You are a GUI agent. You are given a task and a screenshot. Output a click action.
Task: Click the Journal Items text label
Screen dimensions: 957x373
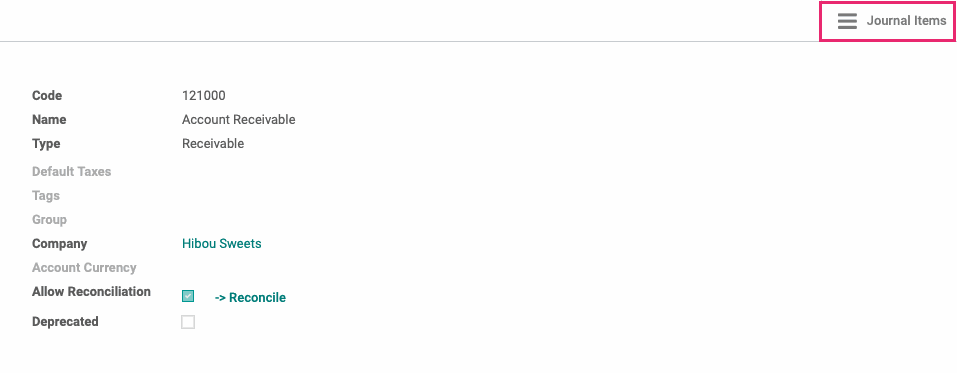point(906,21)
